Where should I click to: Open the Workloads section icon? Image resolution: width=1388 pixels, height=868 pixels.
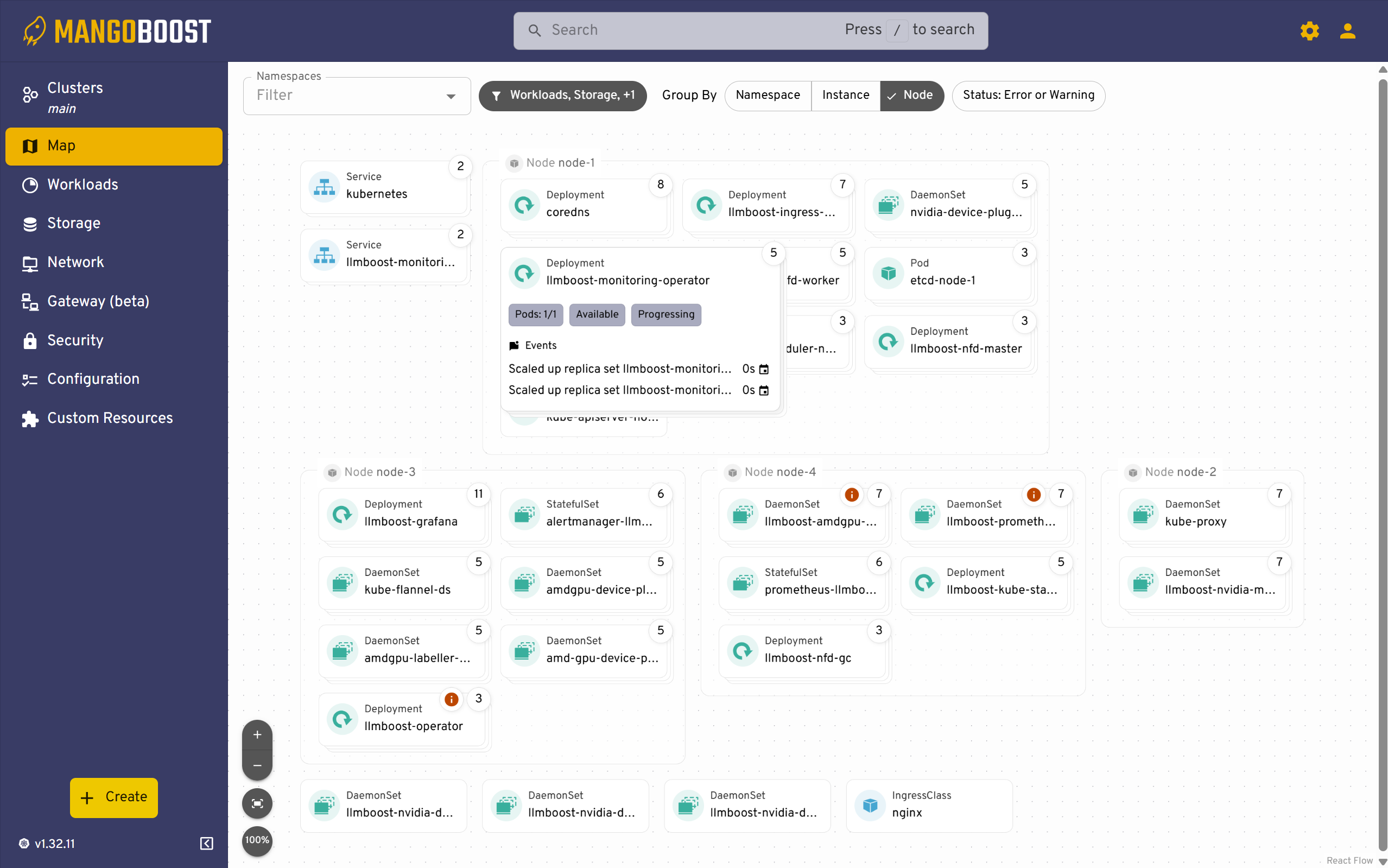(30, 185)
